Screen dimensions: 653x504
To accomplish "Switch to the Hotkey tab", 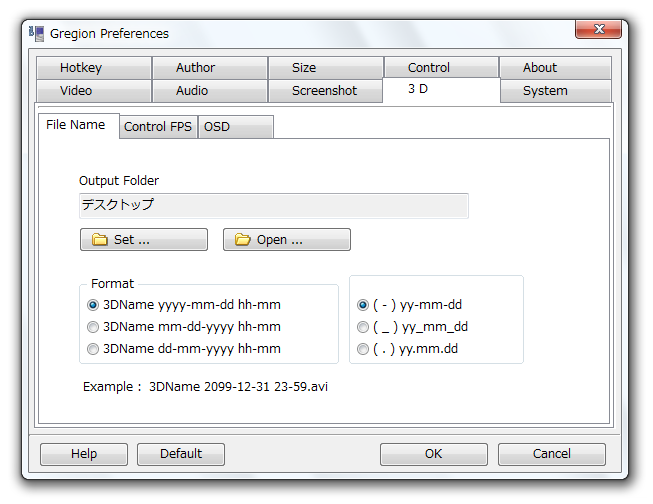I will coord(94,67).
